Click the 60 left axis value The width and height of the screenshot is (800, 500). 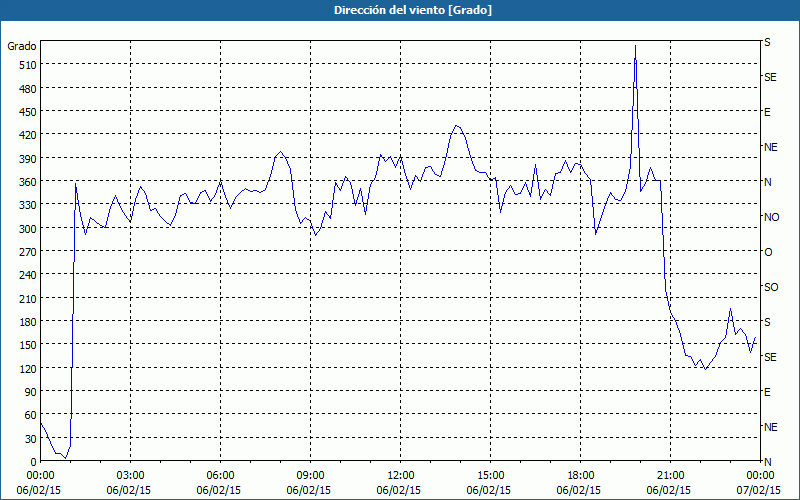tap(30, 415)
